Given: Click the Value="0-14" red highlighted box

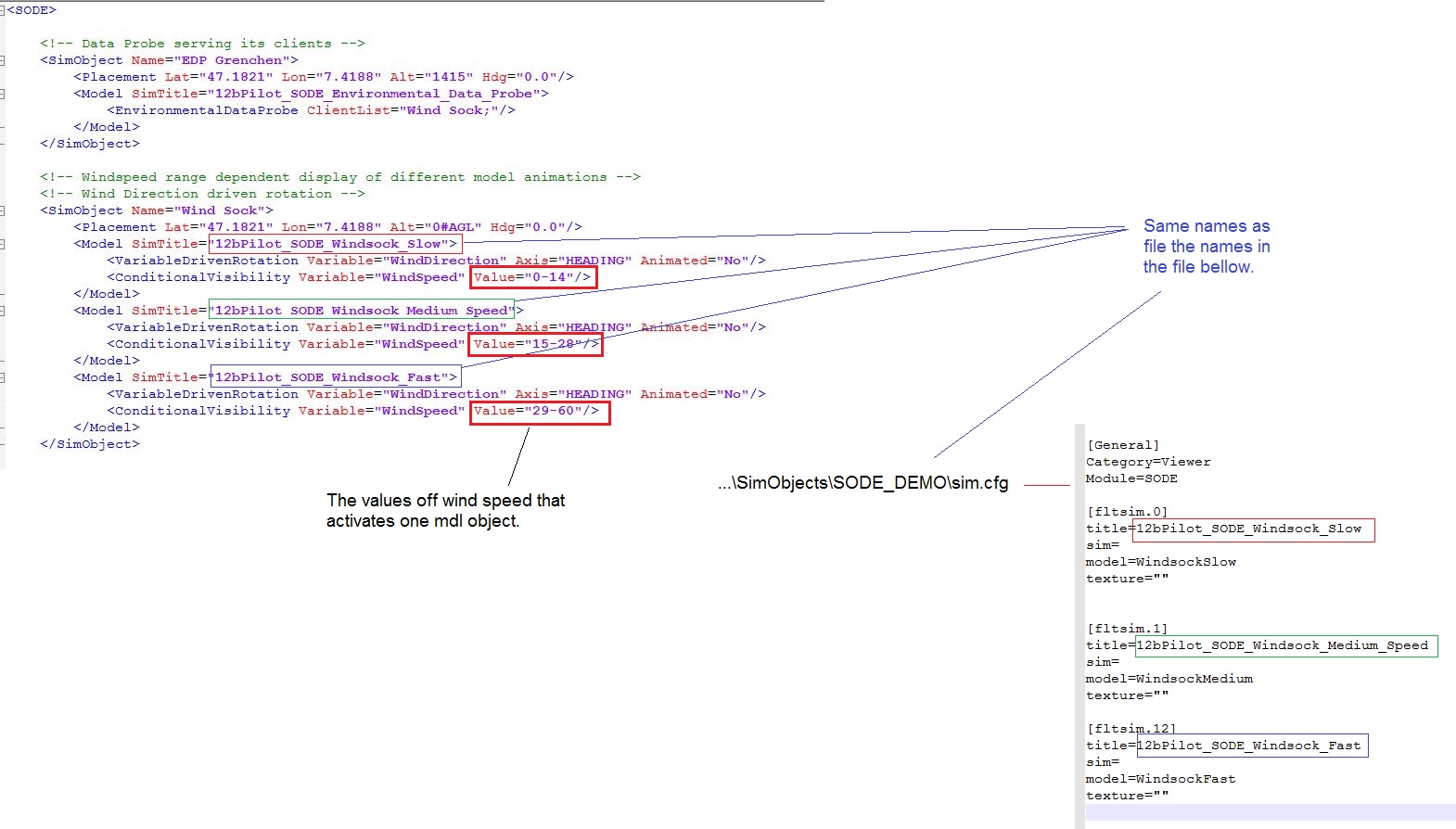Looking at the screenshot, I should (533, 277).
